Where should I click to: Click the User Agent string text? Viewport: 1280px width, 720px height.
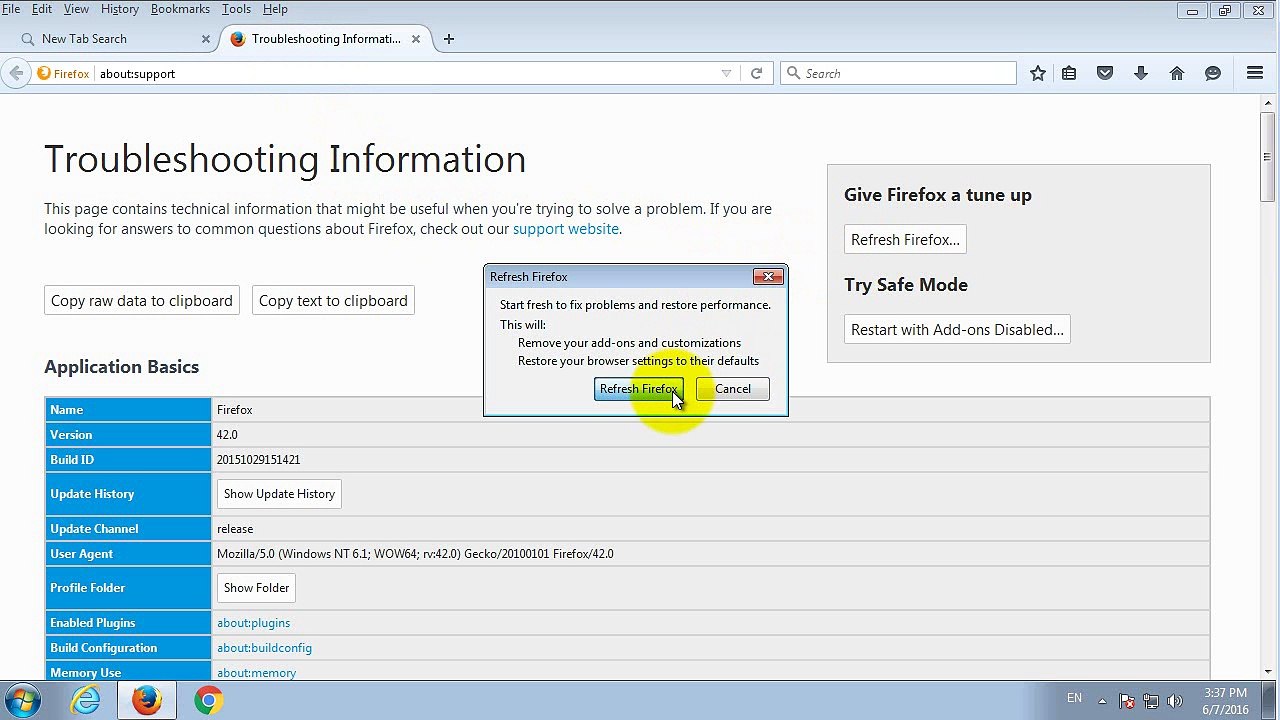(415, 554)
